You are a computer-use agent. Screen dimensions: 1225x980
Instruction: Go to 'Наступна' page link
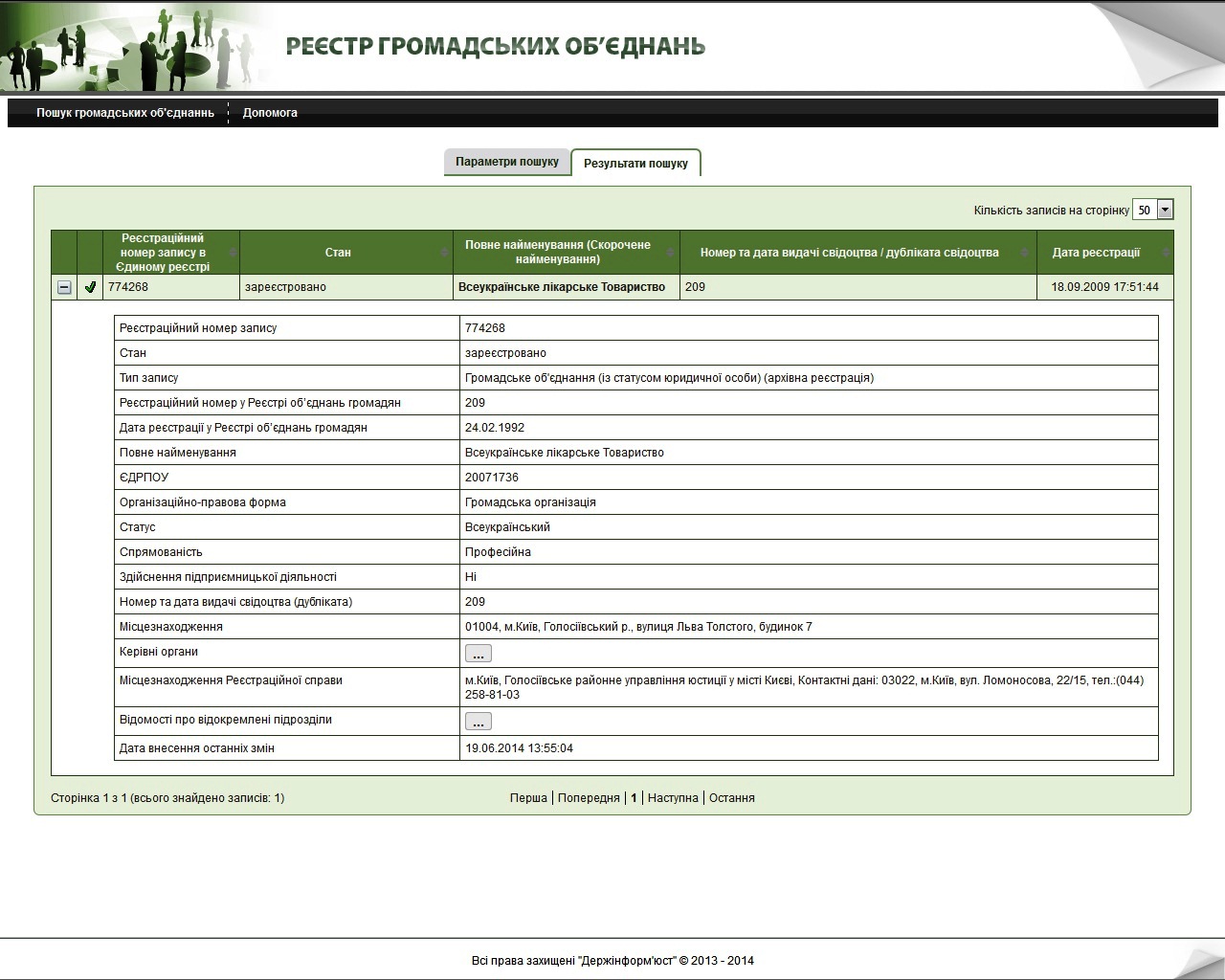click(673, 798)
